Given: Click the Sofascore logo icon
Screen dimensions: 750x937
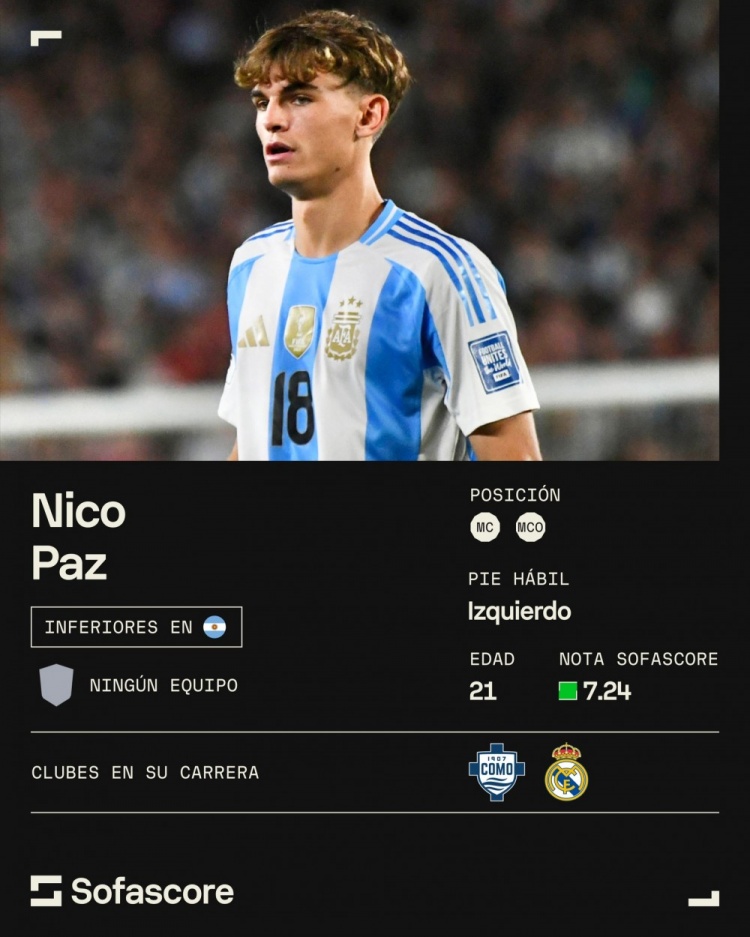Looking at the screenshot, I should tap(46, 891).
